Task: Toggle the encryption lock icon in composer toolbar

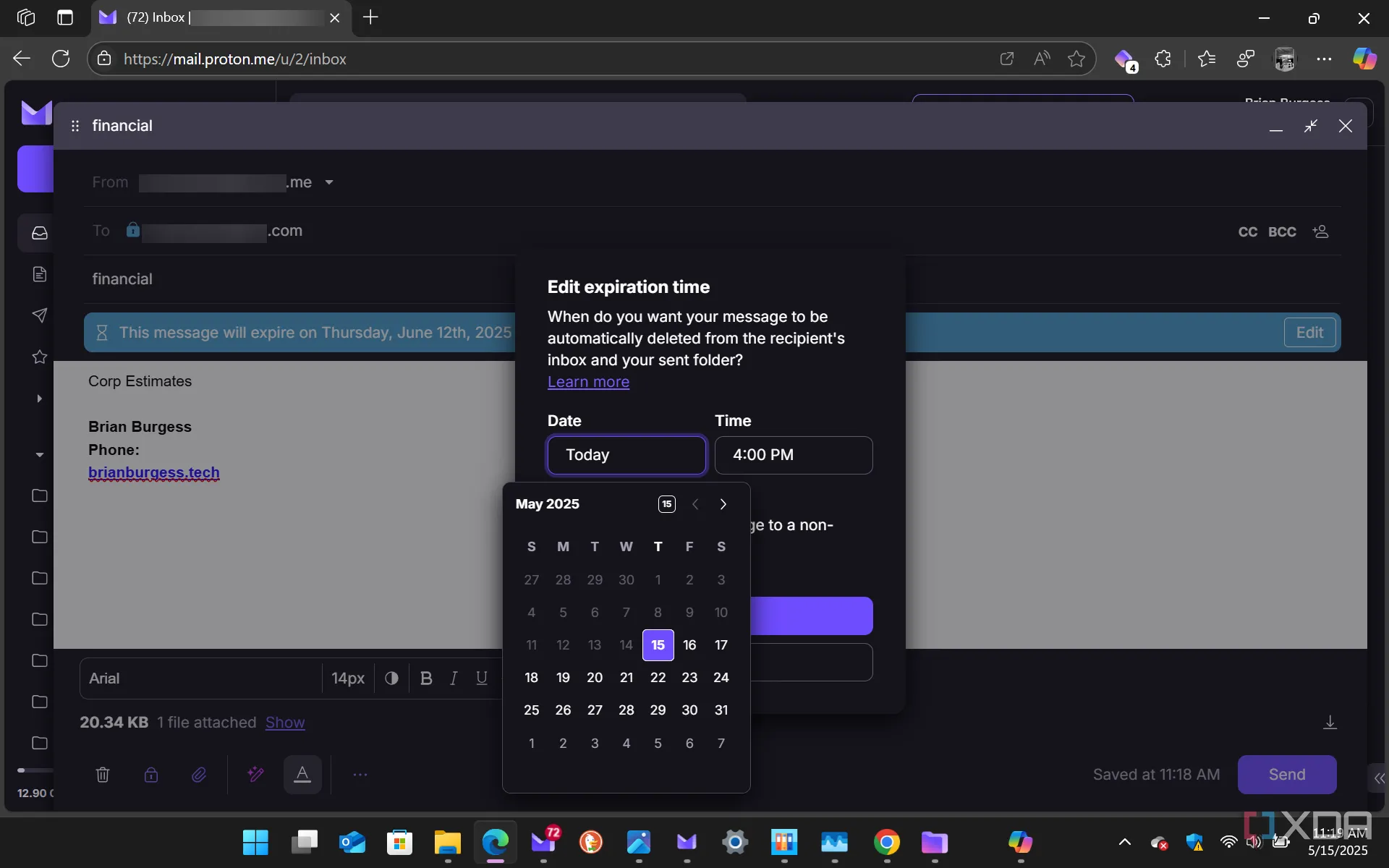Action: [151, 775]
